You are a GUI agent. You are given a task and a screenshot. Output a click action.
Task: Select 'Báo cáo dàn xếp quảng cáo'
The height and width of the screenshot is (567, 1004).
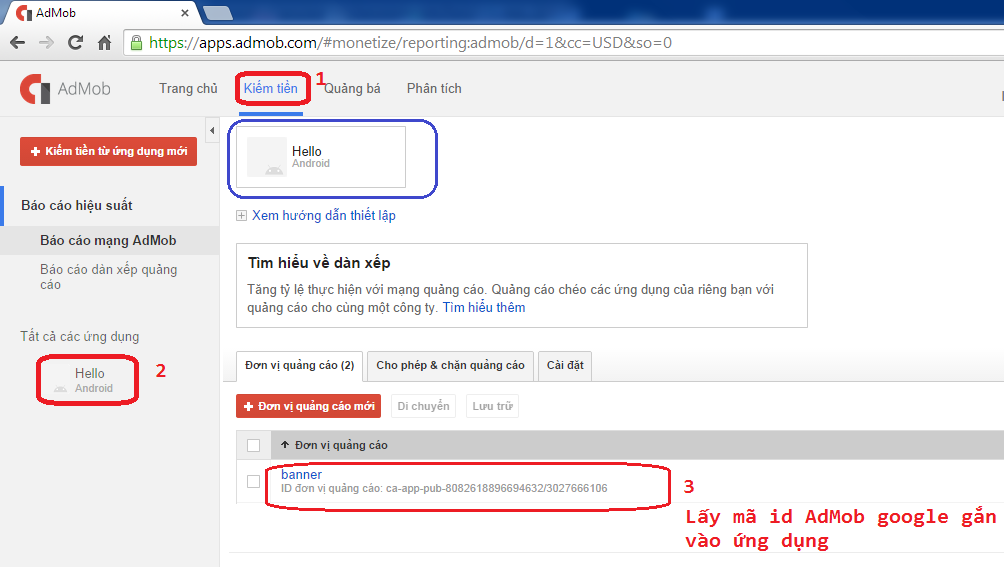109,277
